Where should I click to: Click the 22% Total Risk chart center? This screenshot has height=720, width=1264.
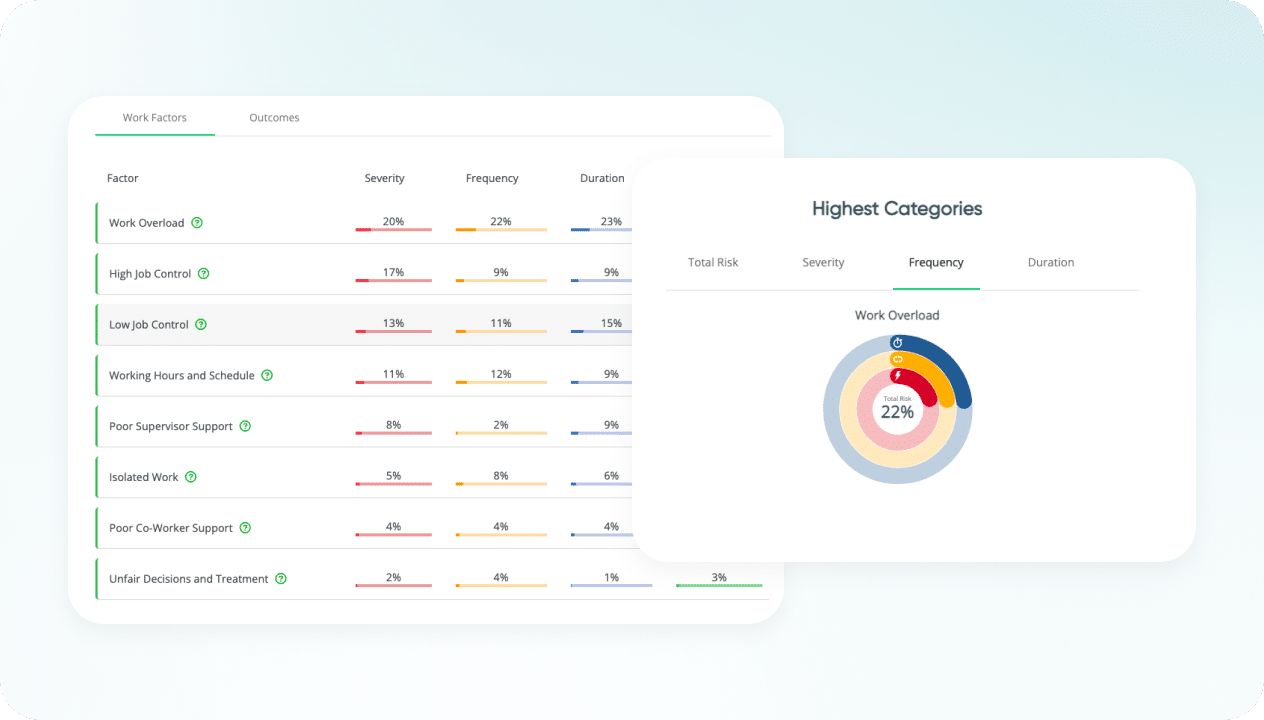(x=897, y=409)
